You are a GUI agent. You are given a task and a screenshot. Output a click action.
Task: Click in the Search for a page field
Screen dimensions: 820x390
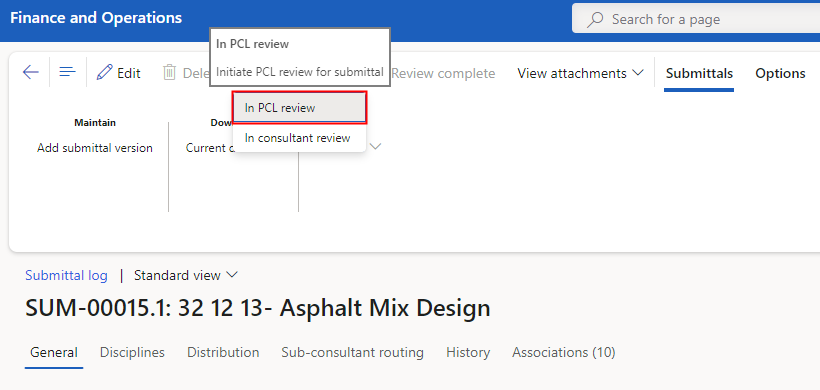(696, 20)
